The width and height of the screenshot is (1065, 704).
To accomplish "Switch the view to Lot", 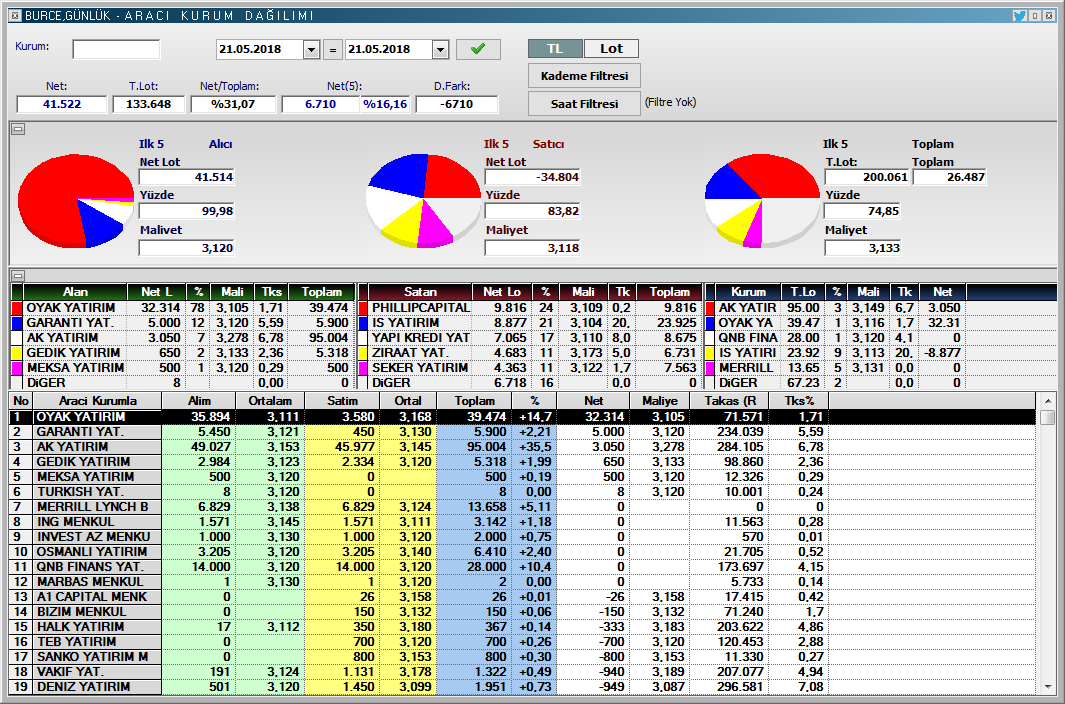I will [611, 48].
